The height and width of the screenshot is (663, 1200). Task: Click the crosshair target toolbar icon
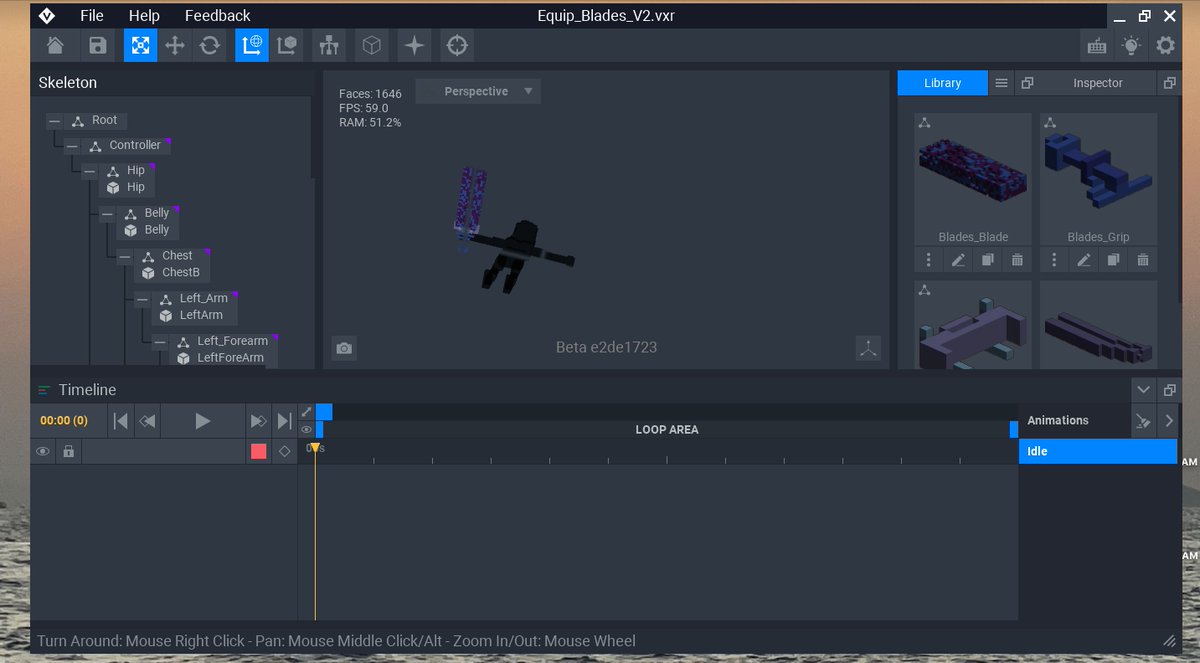click(457, 45)
